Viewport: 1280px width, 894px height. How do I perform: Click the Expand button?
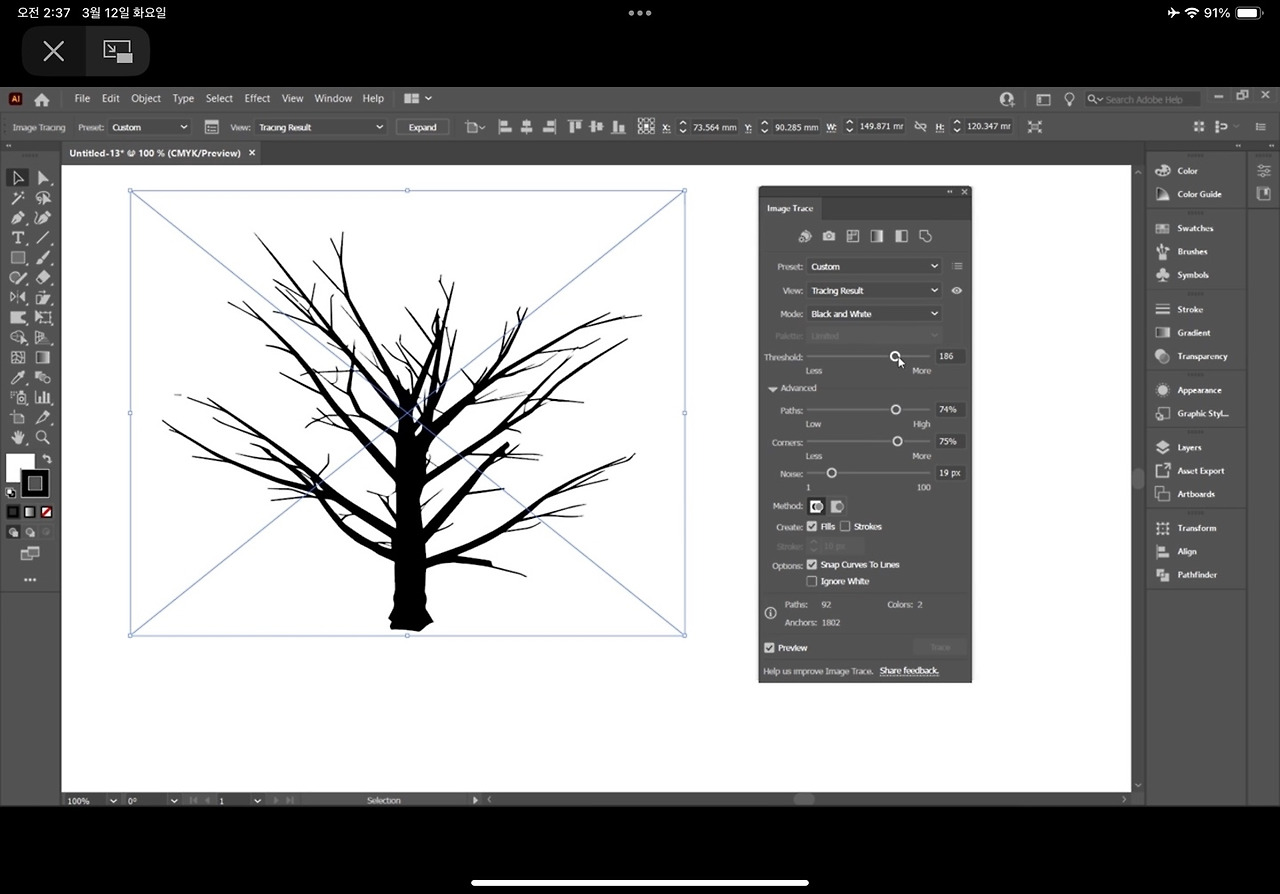coord(422,127)
